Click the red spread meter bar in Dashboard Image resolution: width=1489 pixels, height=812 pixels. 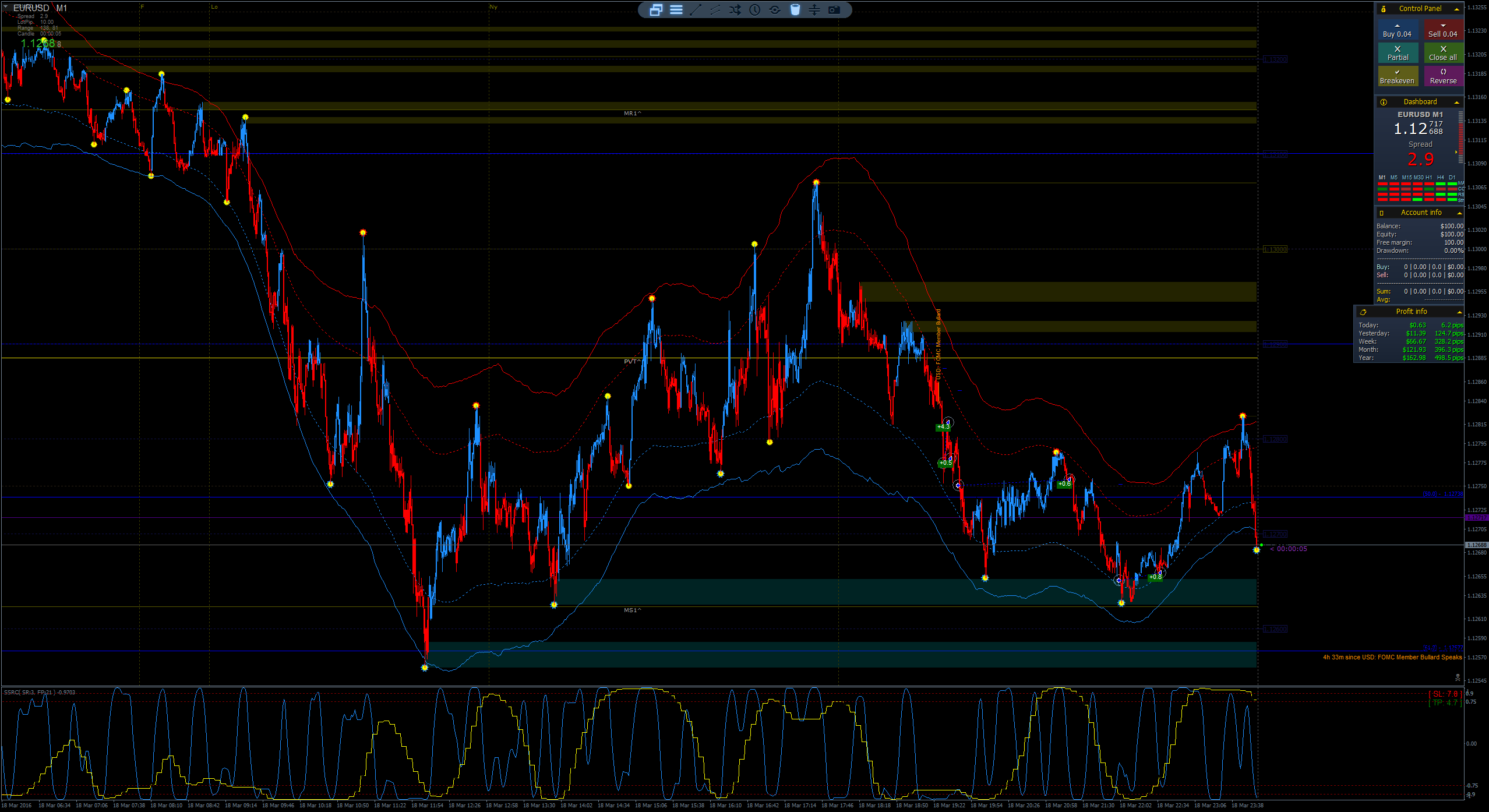(1460, 139)
